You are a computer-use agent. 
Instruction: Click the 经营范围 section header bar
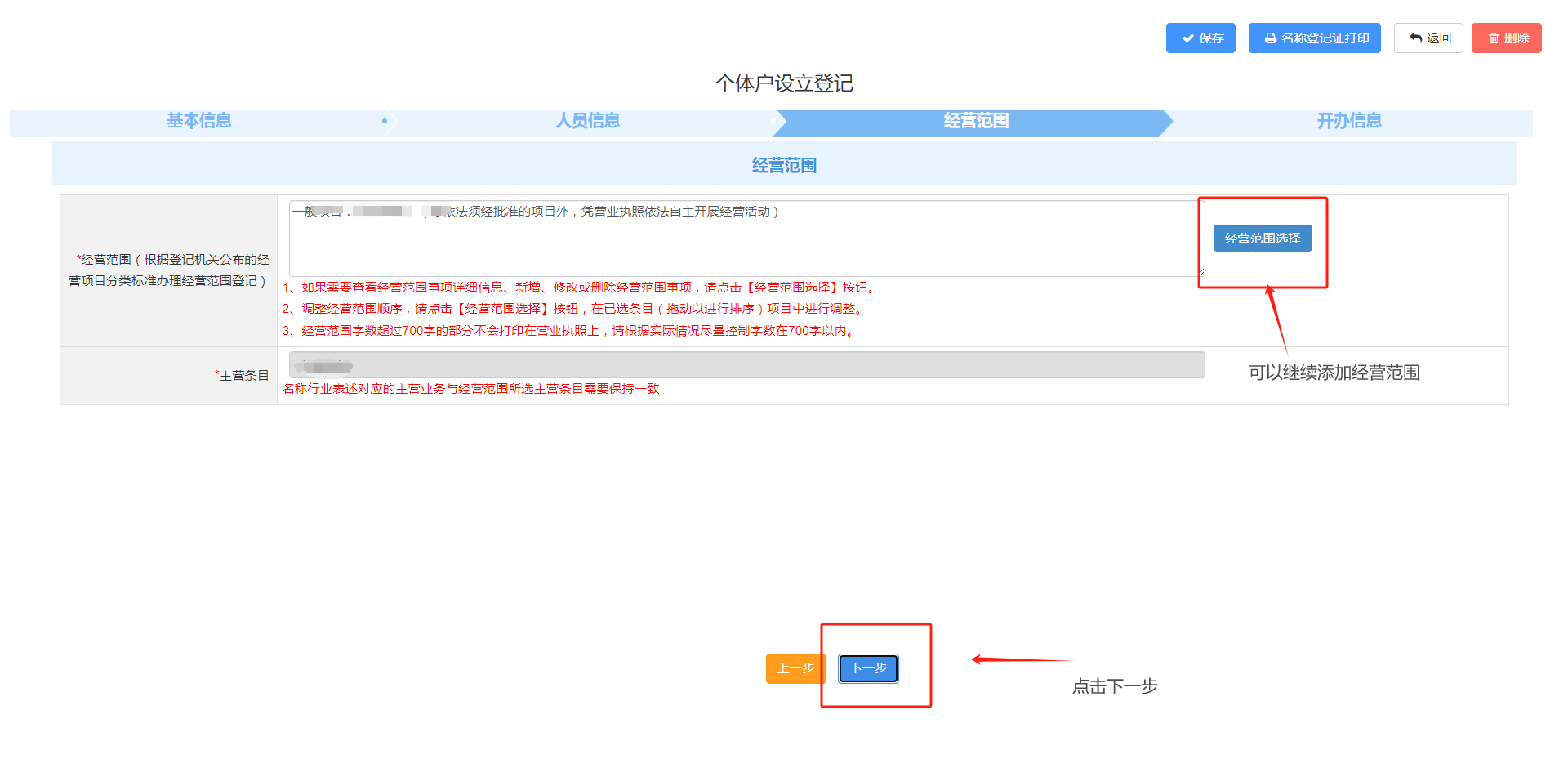(784, 165)
